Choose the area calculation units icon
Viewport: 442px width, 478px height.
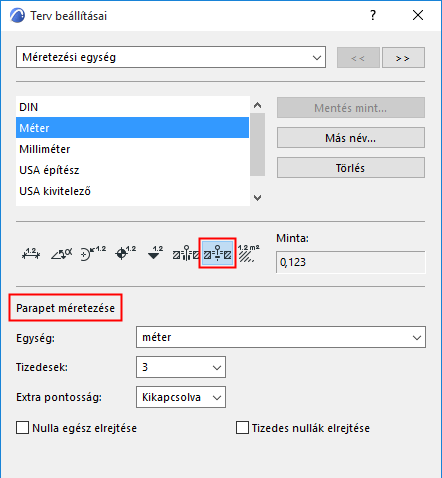pyautogui.click(x=248, y=253)
